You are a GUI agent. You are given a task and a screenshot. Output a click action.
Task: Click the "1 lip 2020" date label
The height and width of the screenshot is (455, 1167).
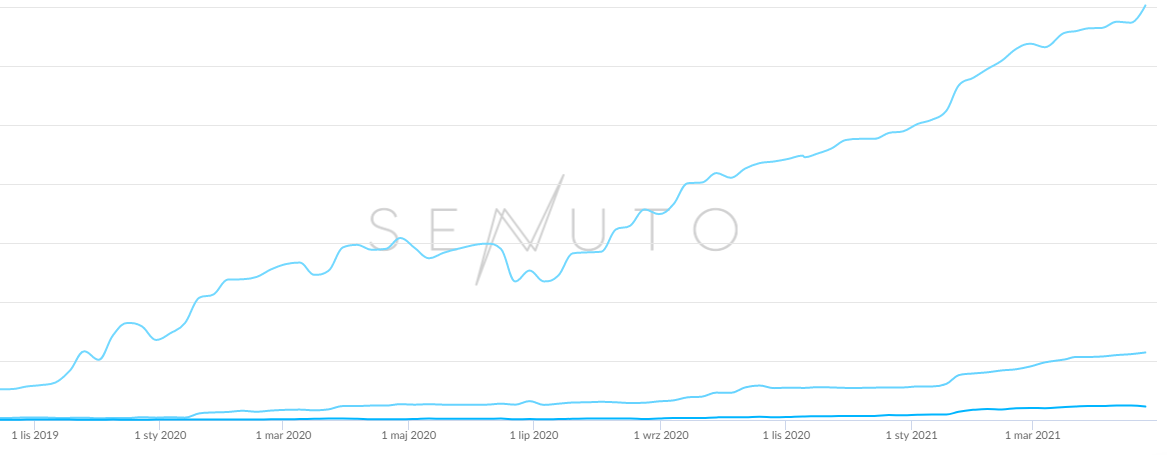534,435
